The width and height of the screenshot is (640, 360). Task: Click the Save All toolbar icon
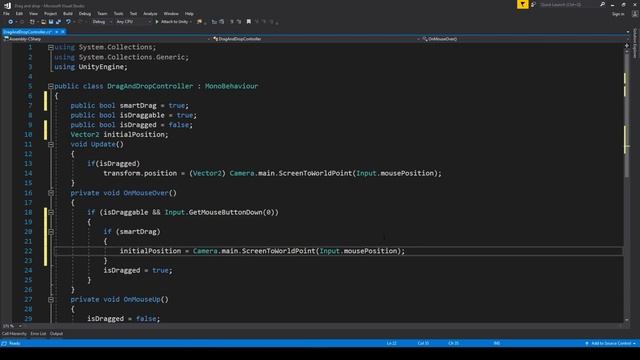(x=58, y=22)
